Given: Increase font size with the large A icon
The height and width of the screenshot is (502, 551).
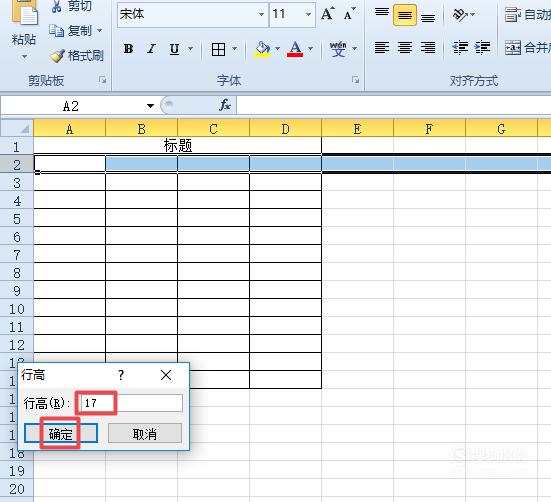Looking at the screenshot, I should [x=328, y=14].
